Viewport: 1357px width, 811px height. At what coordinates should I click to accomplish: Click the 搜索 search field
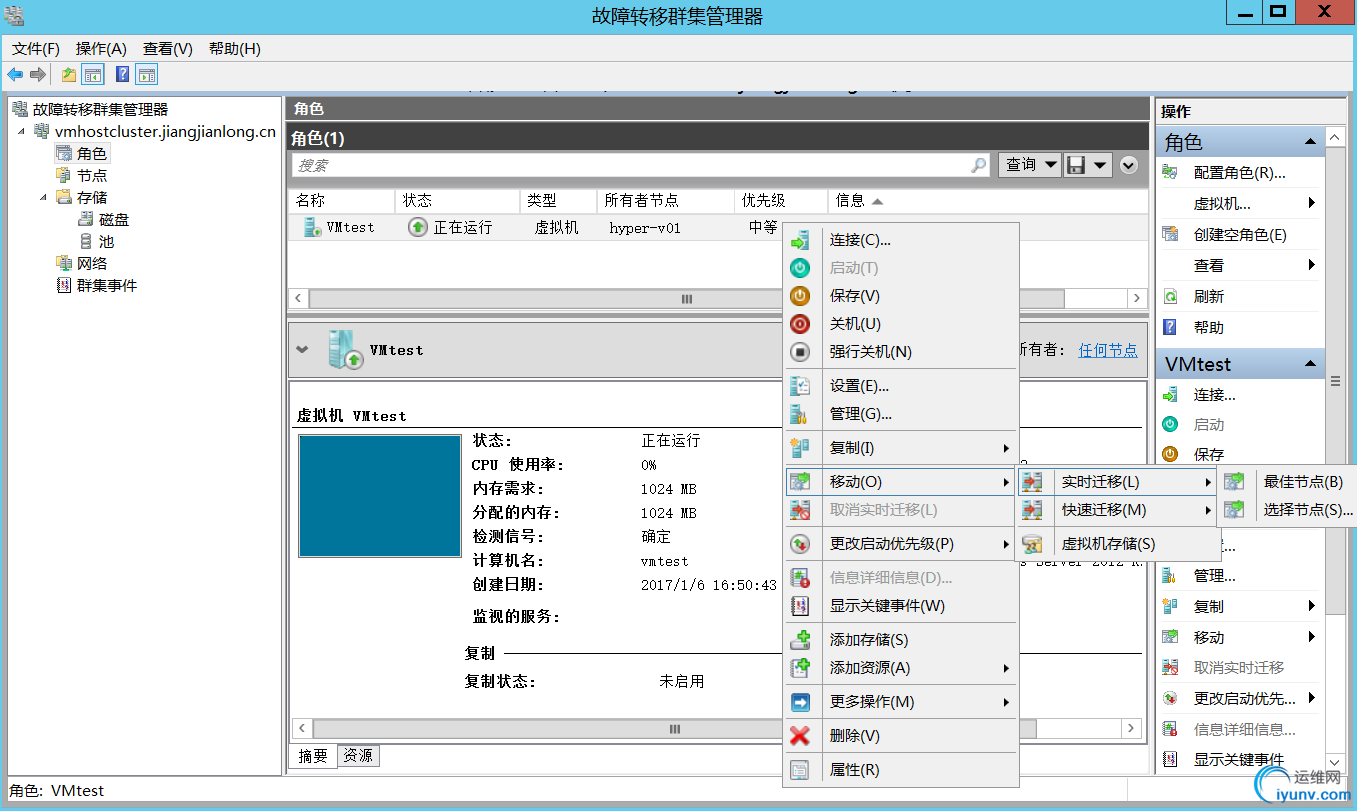pyautogui.click(x=640, y=165)
